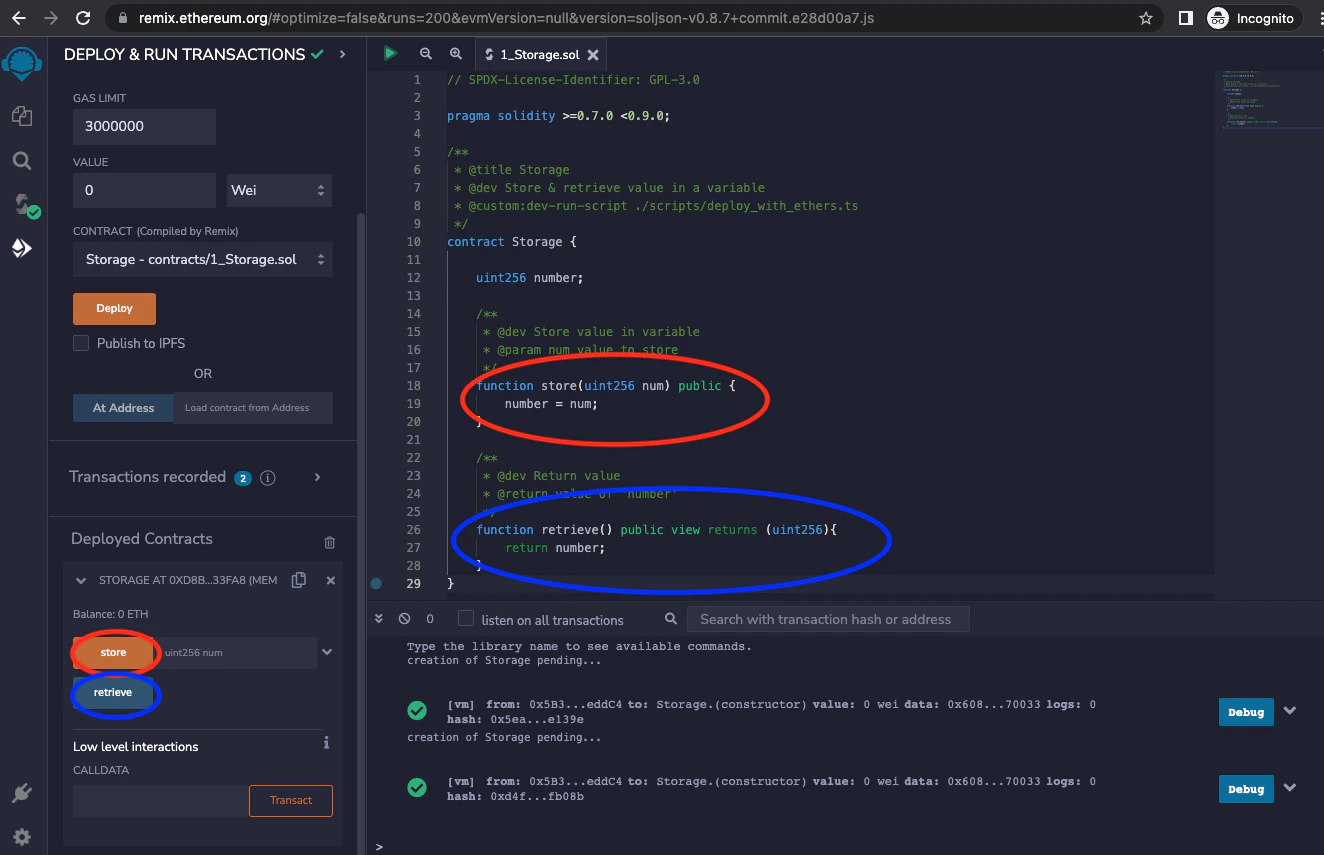Debug the second constructor transaction
Viewport: 1324px width, 855px height.
point(1246,789)
